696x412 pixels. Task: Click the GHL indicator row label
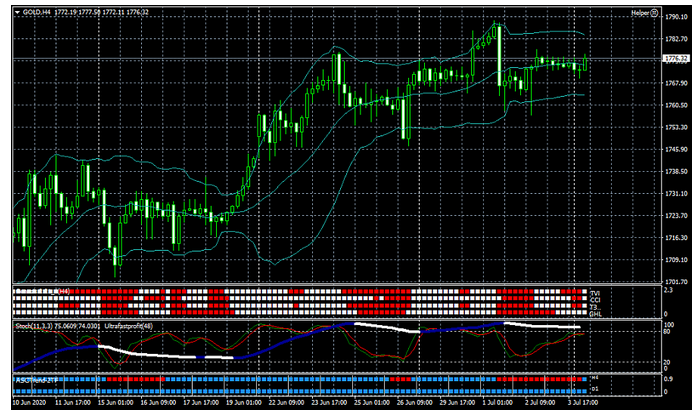(596, 313)
